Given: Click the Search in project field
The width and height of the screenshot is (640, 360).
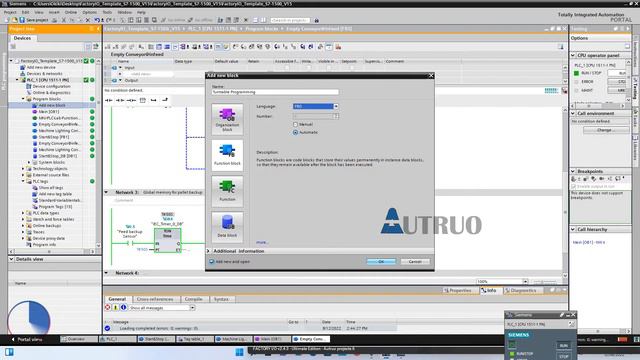Looking at the screenshot, I should (290, 20).
